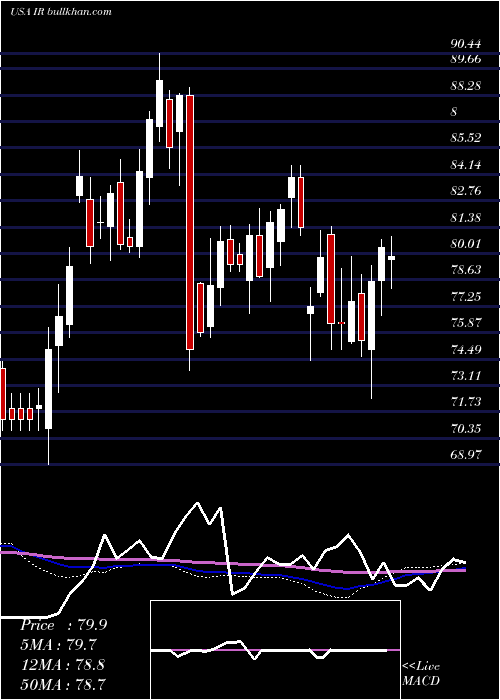Image resolution: width=500 pixels, height=700 pixels.
Task: Select the 50MA : 78.7 legend entry
Action: tap(63, 684)
